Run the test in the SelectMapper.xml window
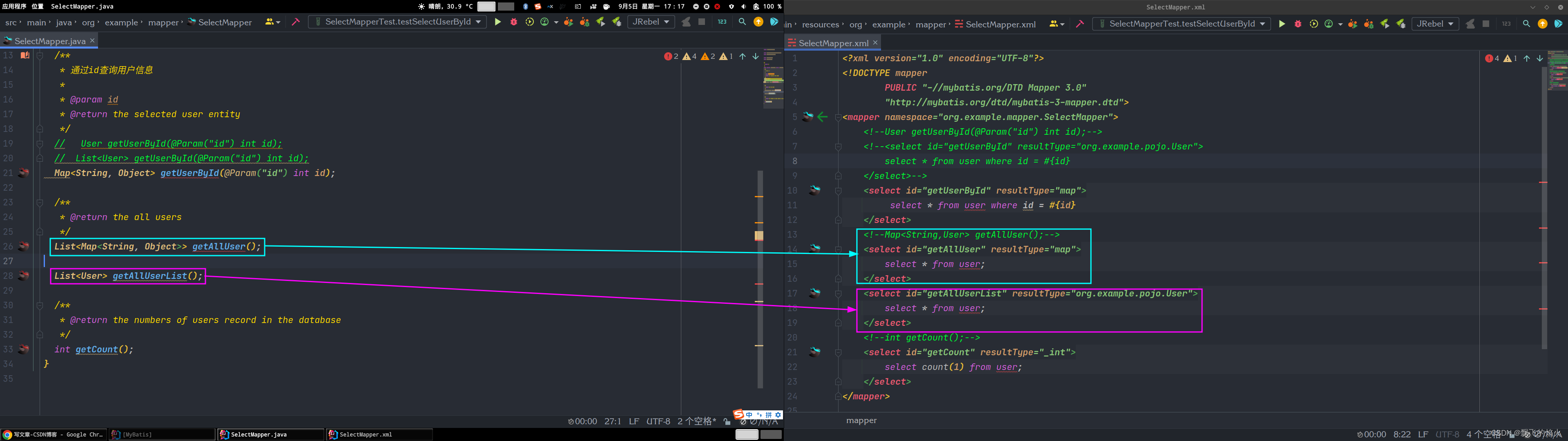The image size is (1568, 441). pos(1282,24)
